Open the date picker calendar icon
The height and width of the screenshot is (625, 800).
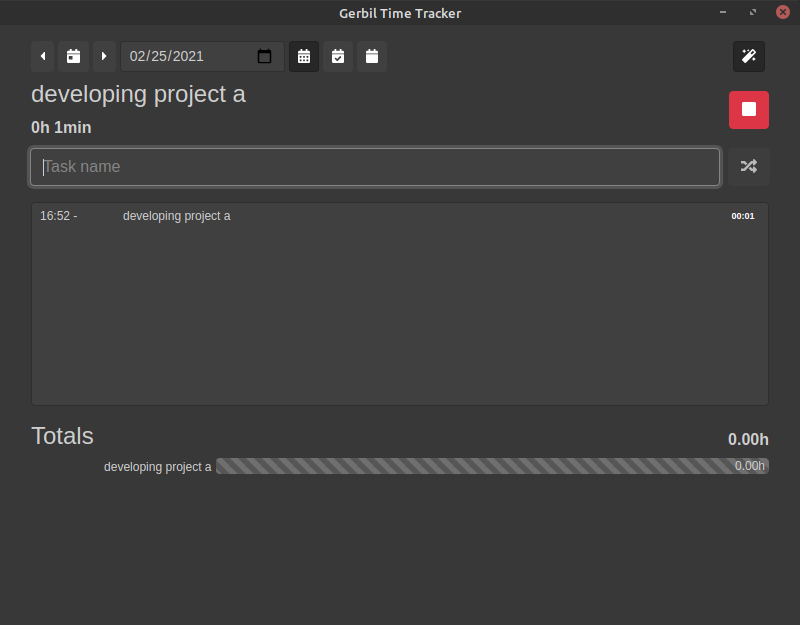tap(264, 56)
